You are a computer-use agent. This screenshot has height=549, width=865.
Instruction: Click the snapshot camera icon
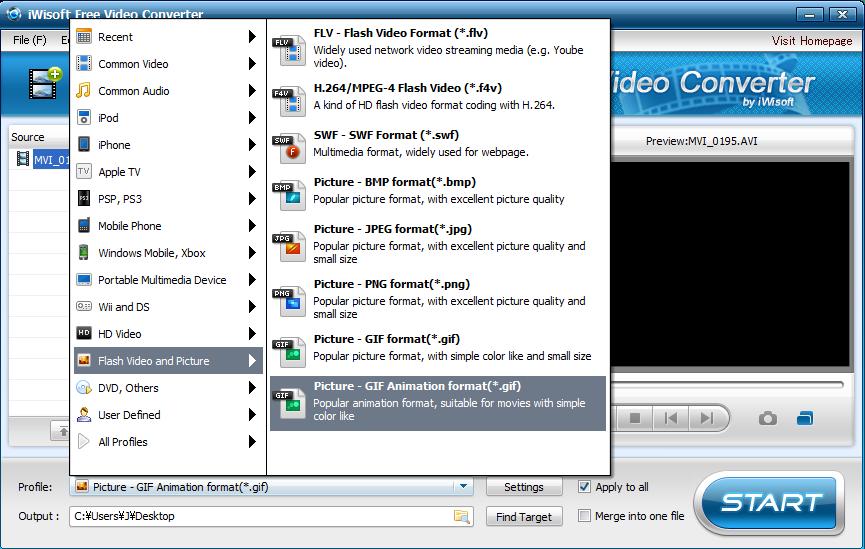coord(767,418)
